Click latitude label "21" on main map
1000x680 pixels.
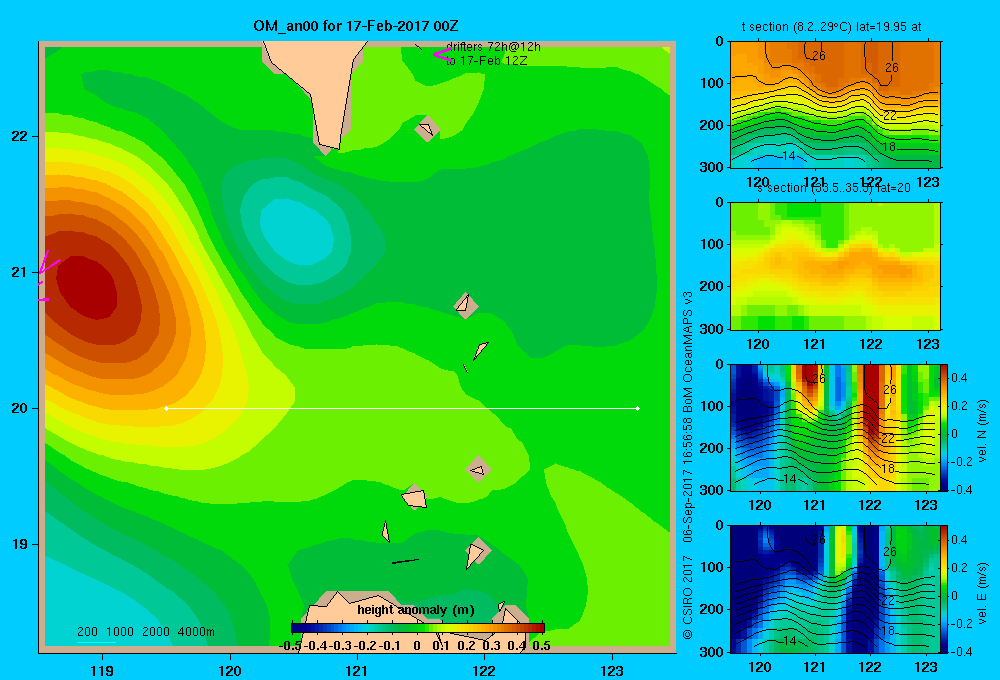tap(19, 272)
